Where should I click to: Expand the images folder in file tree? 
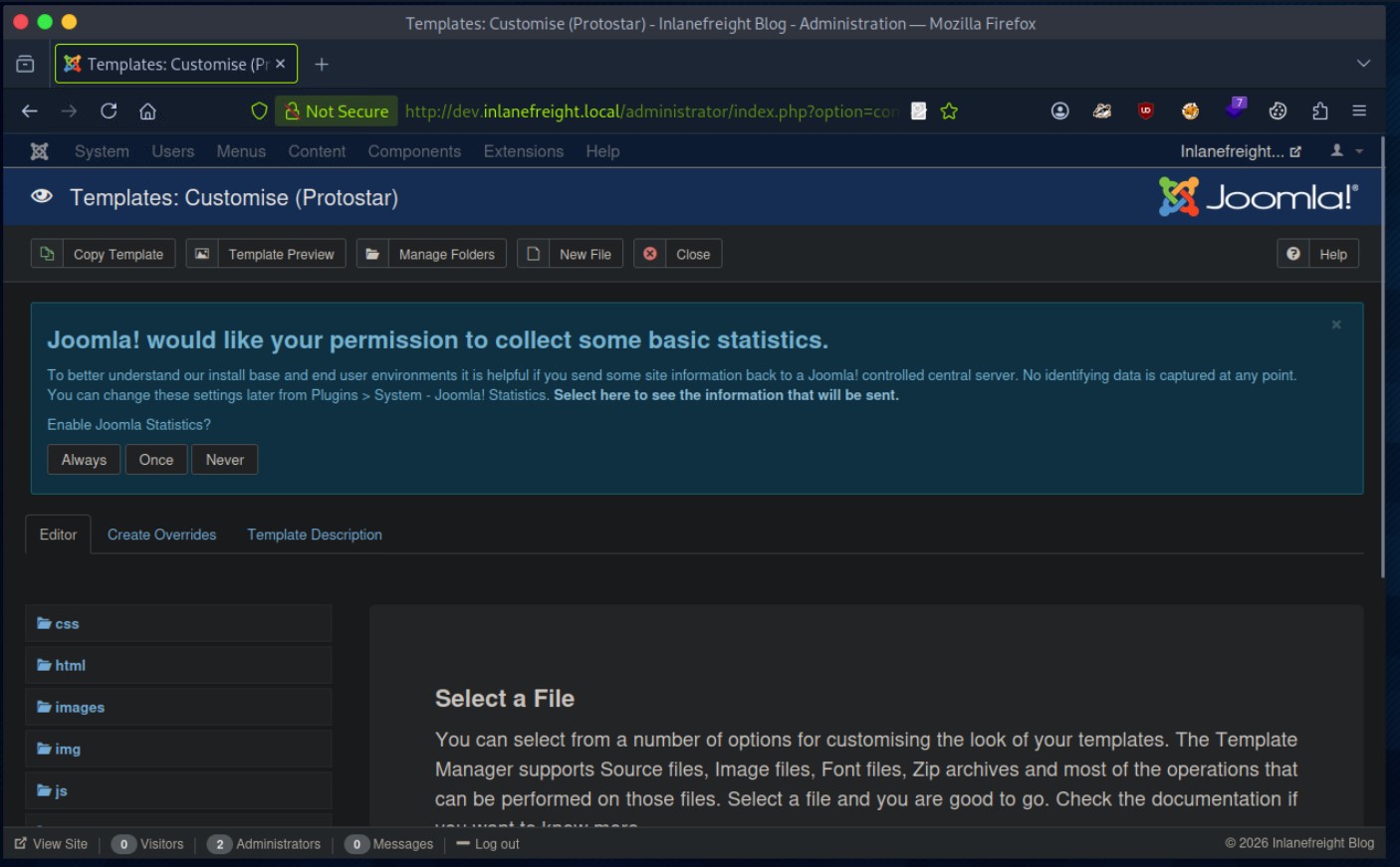coord(71,708)
